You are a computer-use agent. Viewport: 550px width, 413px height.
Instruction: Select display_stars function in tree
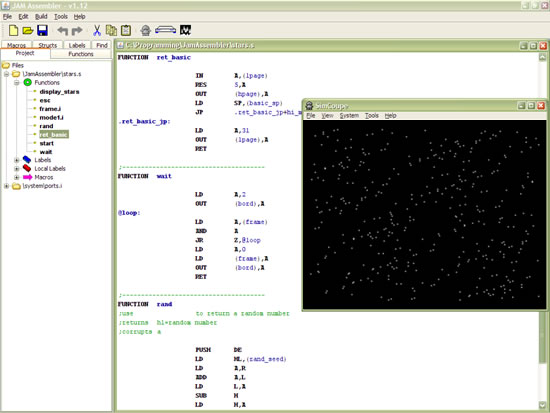click(x=59, y=92)
